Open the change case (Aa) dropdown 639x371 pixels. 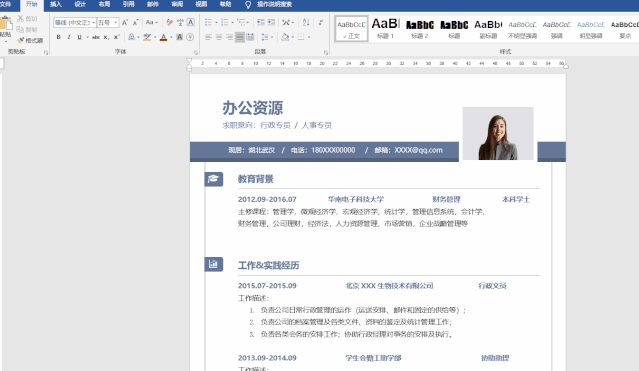[152, 22]
